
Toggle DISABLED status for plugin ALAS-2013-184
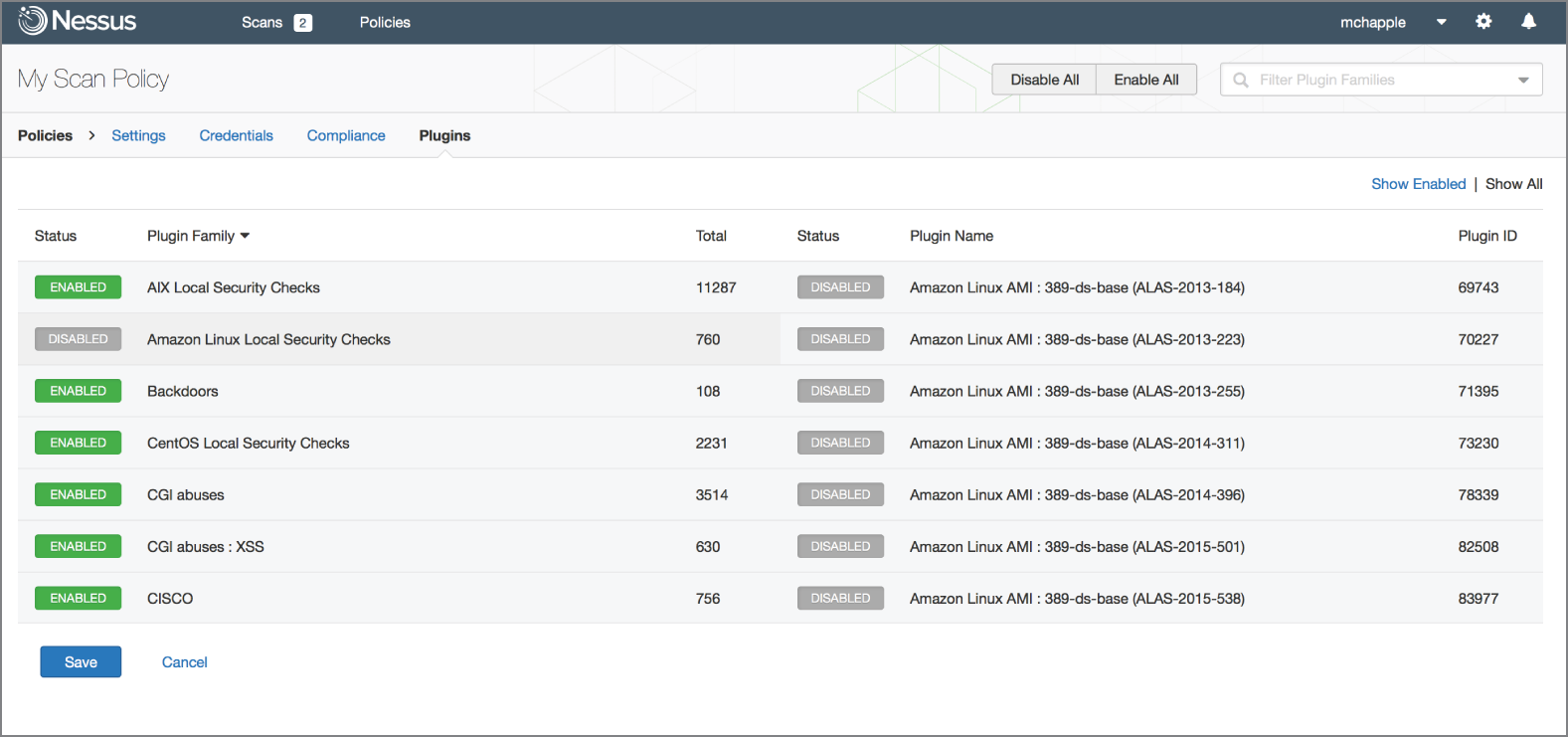coord(840,287)
